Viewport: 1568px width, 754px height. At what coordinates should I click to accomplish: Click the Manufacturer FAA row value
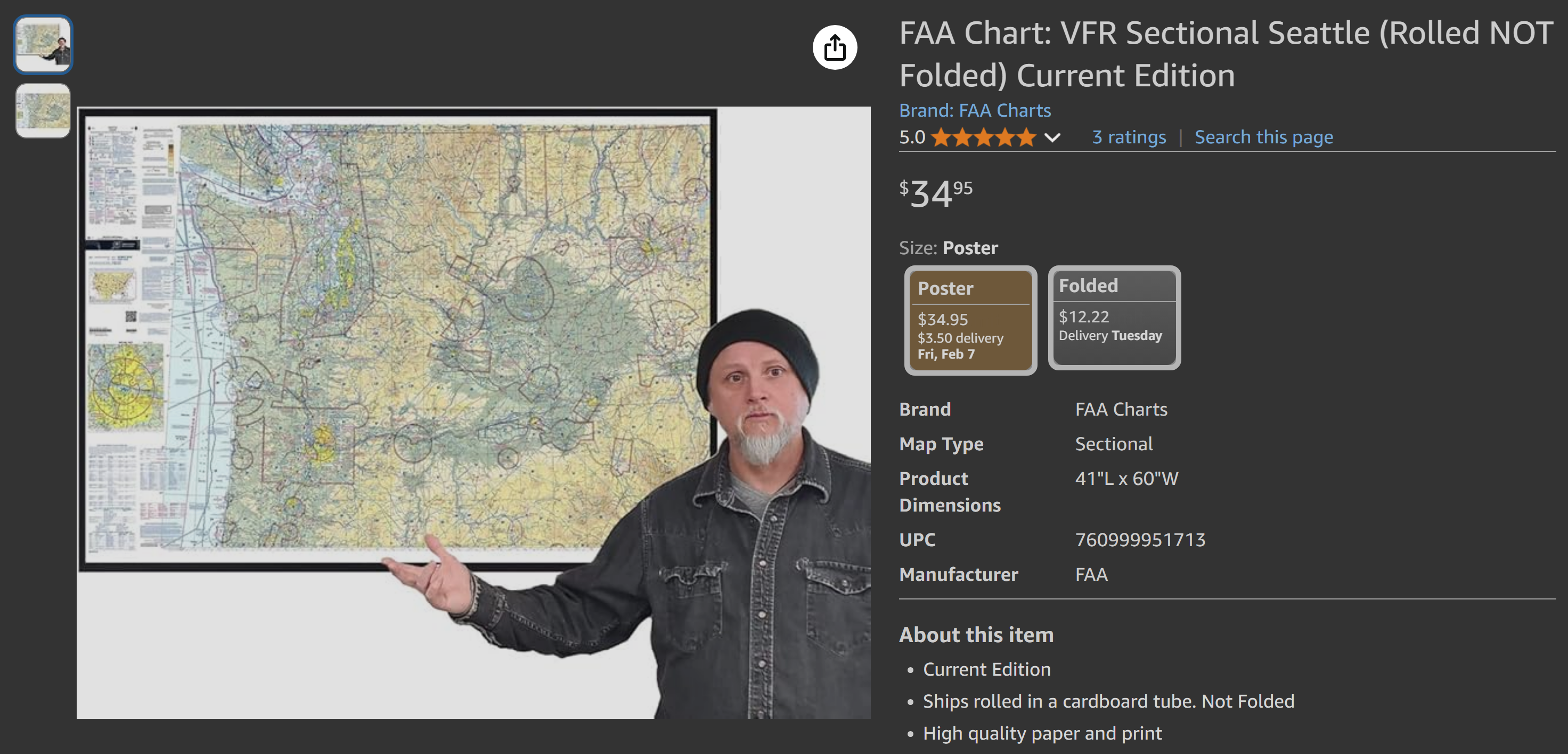[1091, 574]
